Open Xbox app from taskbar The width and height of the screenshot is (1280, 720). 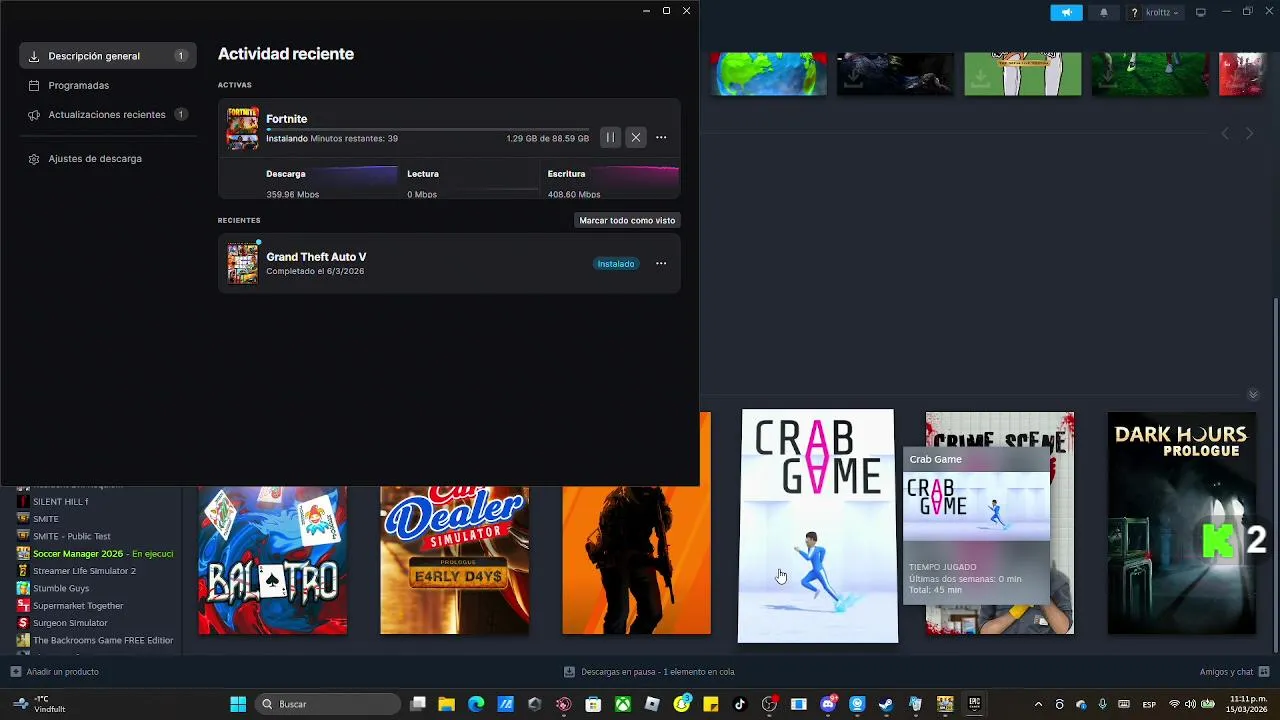(622, 704)
